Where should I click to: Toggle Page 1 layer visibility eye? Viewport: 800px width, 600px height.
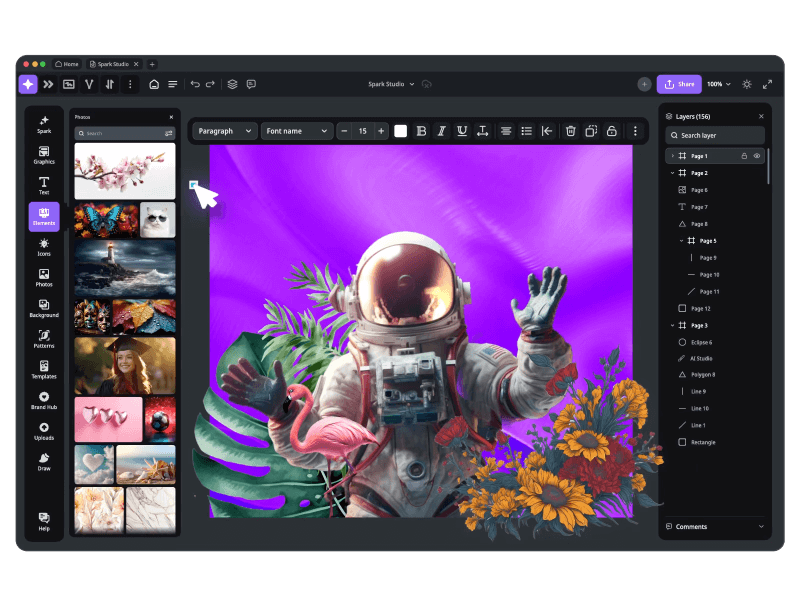click(757, 156)
